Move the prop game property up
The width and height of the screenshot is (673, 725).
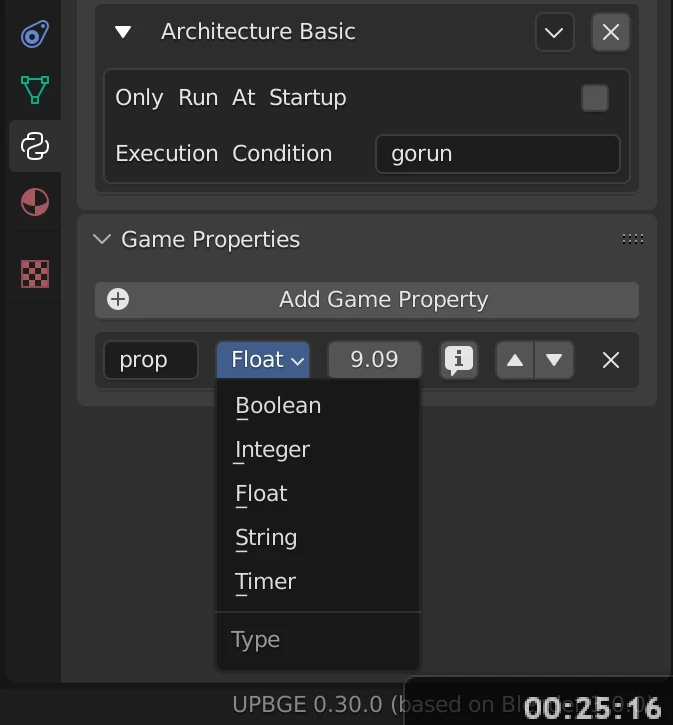click(x=515, y=360)
